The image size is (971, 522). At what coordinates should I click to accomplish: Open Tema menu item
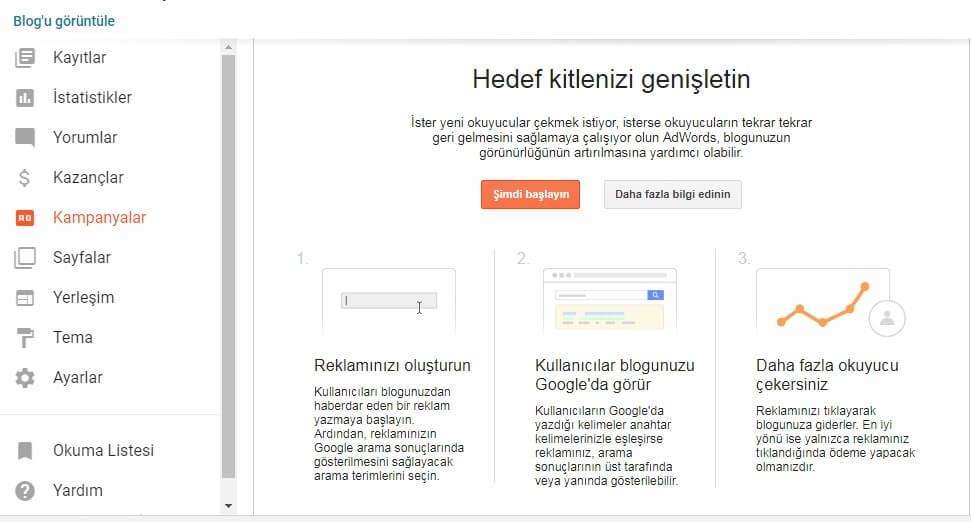pos(72,337)
